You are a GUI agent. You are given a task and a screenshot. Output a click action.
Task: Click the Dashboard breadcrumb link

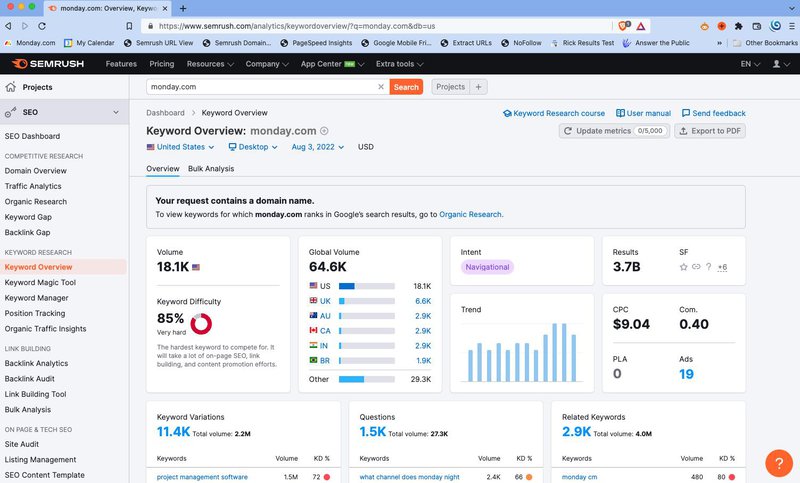[165, 113]
